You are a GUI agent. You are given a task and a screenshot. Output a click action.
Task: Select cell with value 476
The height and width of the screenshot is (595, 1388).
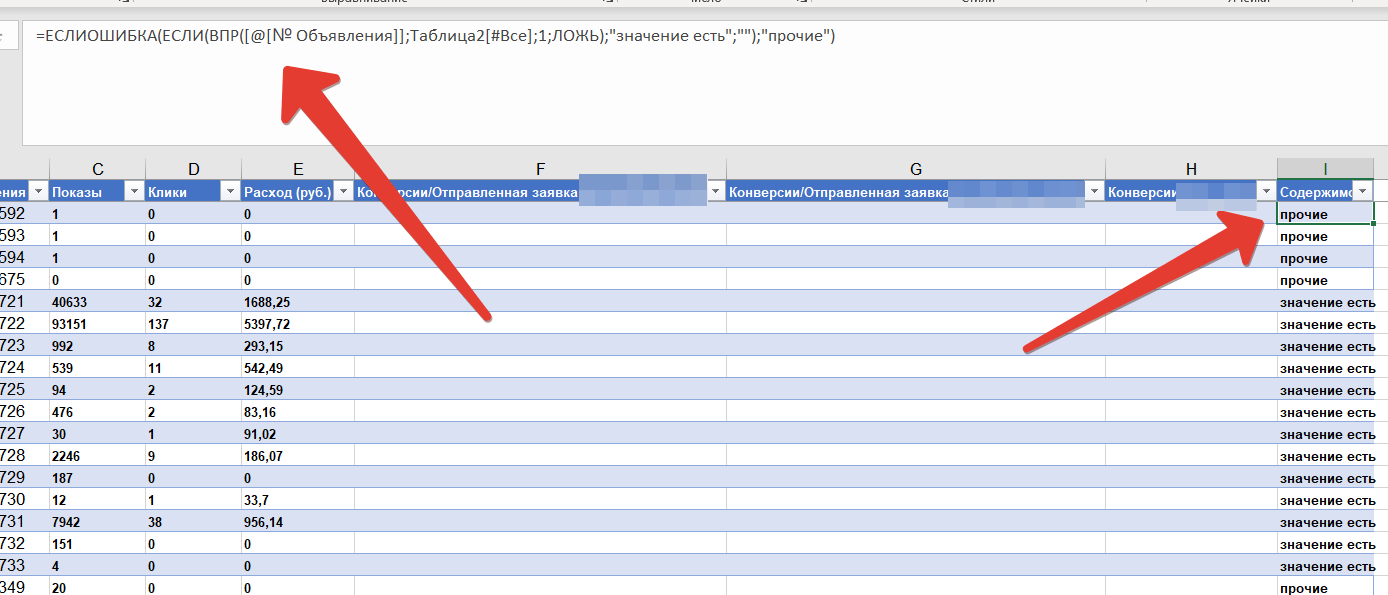(97, 412)
